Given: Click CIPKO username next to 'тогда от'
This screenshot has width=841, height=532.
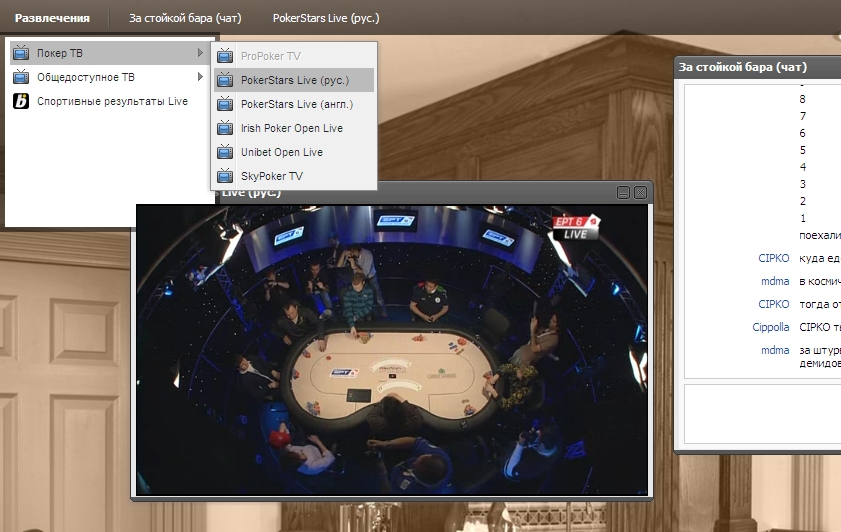Looking at the screenshot, I should coord(773,304).
